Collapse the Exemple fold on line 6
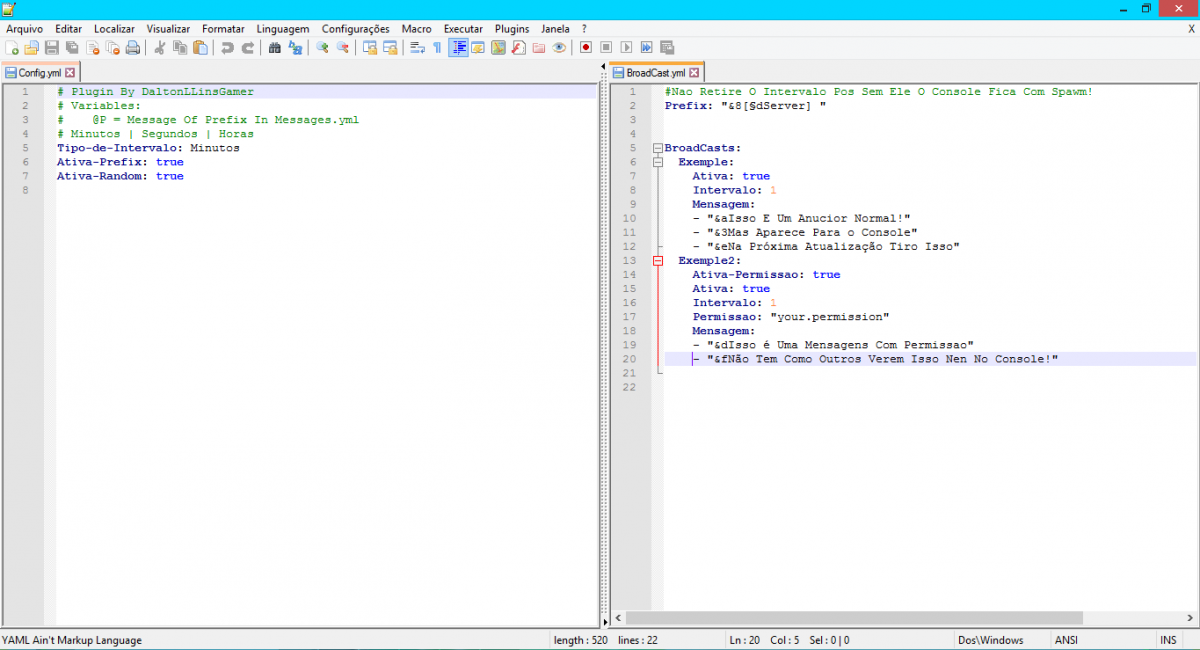1200x650 pixels. pos(658,162)
